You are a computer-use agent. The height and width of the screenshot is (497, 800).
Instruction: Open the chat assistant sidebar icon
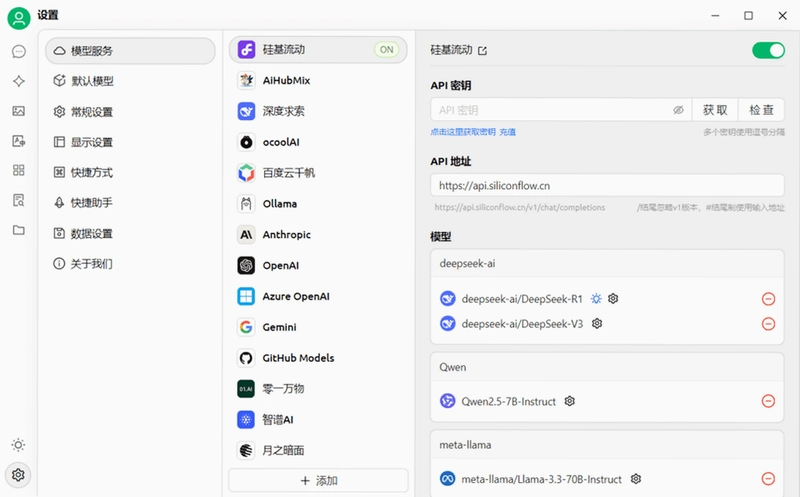[x=19, y=52]
